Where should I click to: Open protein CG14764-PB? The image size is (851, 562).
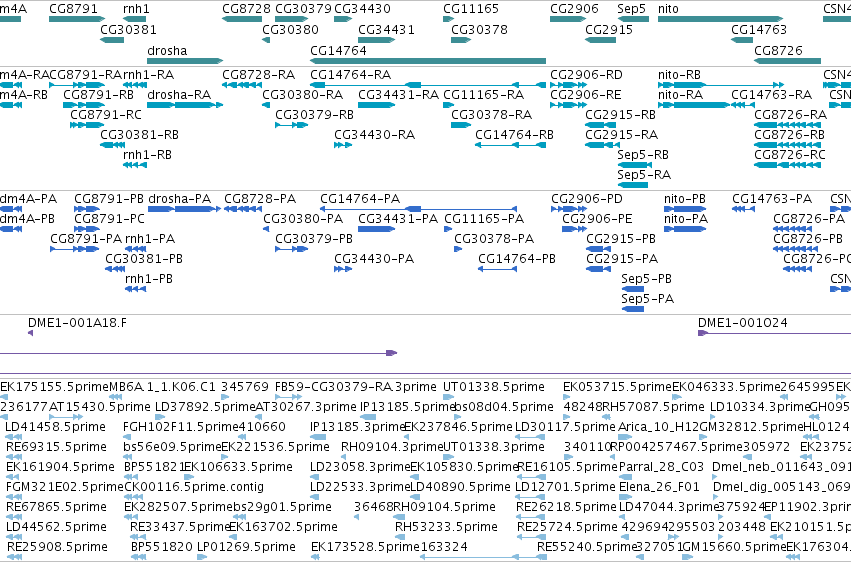pyautogui.click(x=517, y=259)
